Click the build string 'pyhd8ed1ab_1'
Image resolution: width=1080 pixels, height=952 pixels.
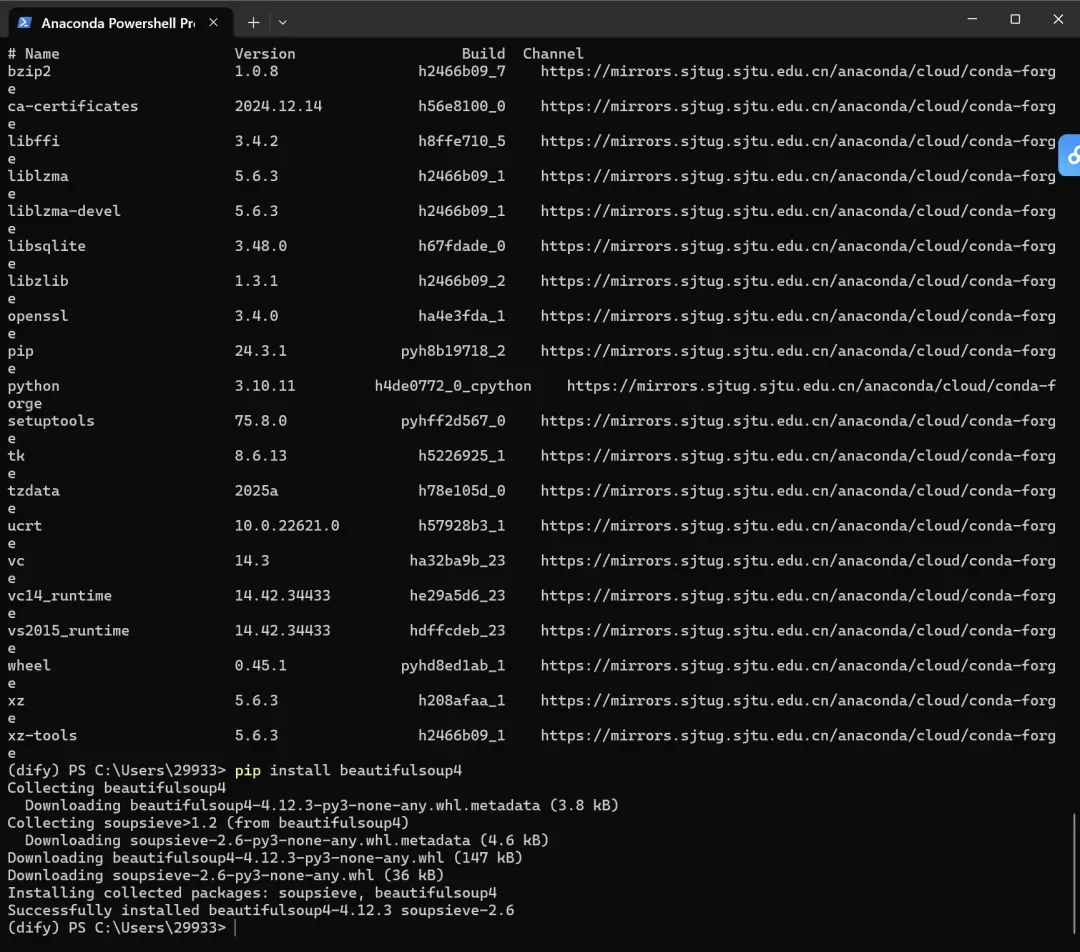453,666
